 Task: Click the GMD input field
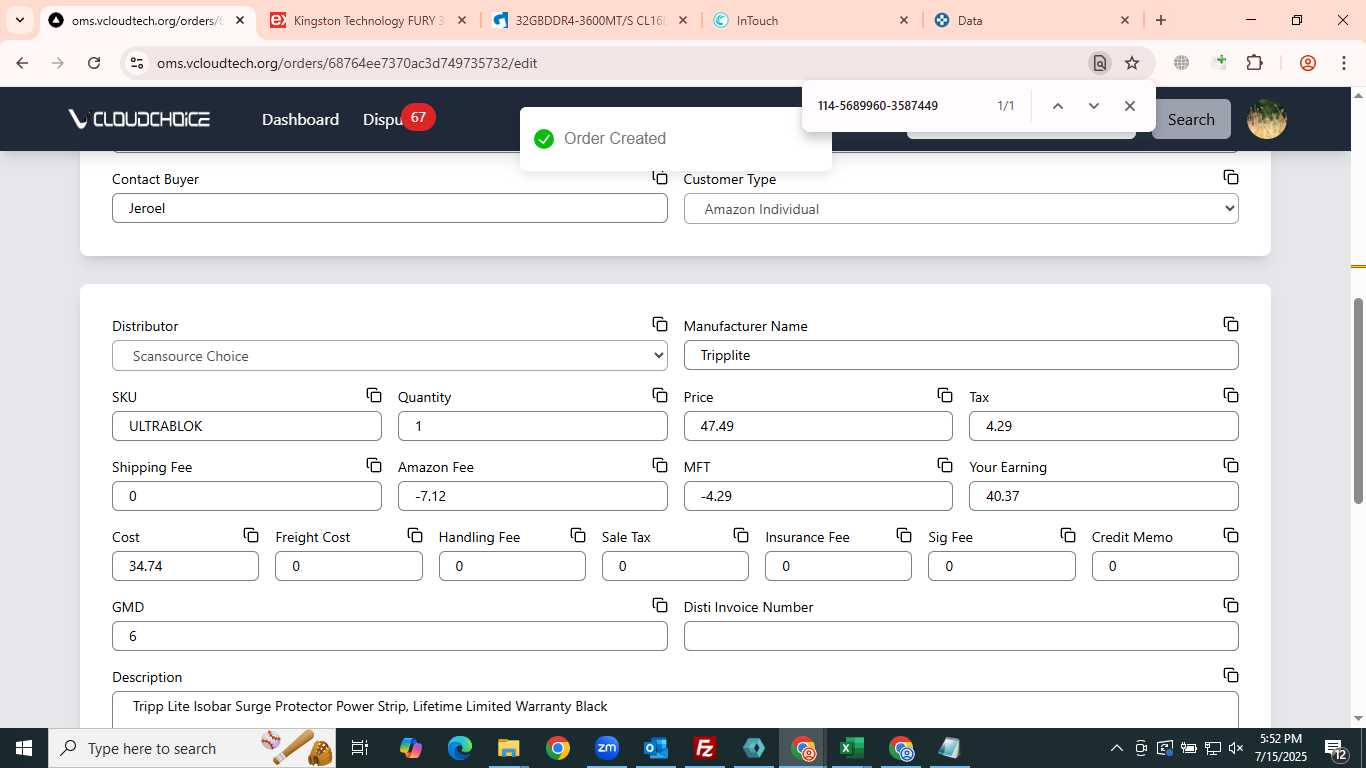[x=389, y=636]
